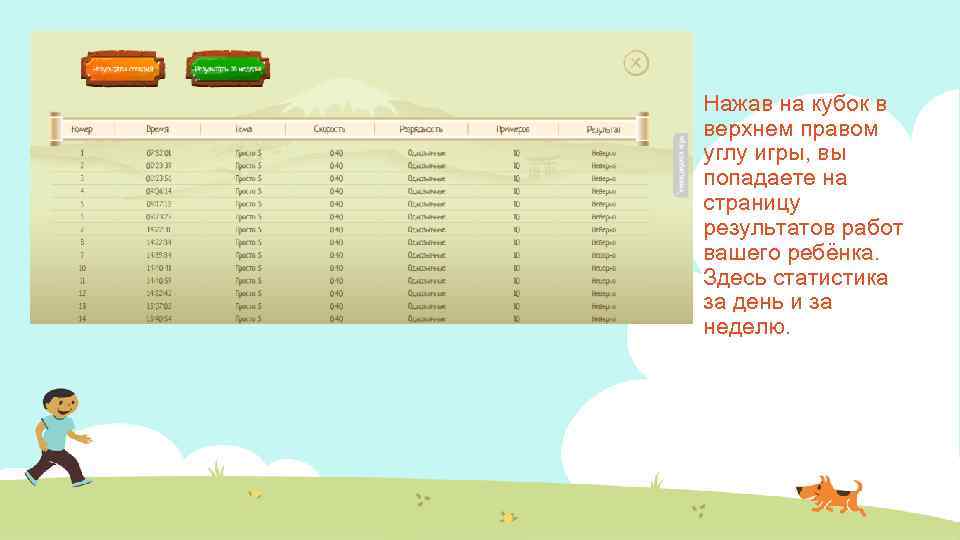The width and height of the screenshot is (960, 540).
Task: Click the 'Номер' column header
Action: point(81,129)
